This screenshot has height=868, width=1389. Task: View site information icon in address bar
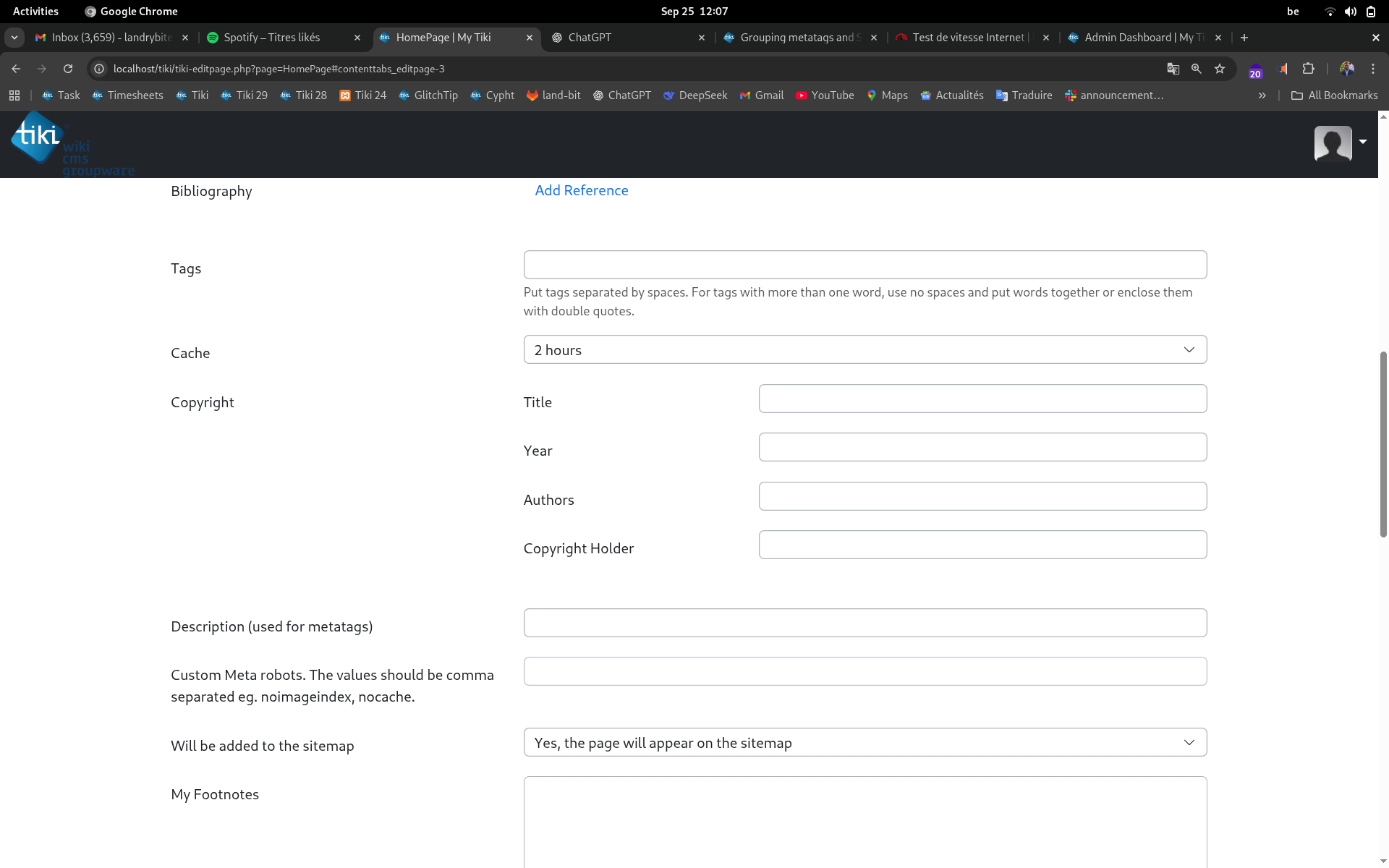click(100, 69)
